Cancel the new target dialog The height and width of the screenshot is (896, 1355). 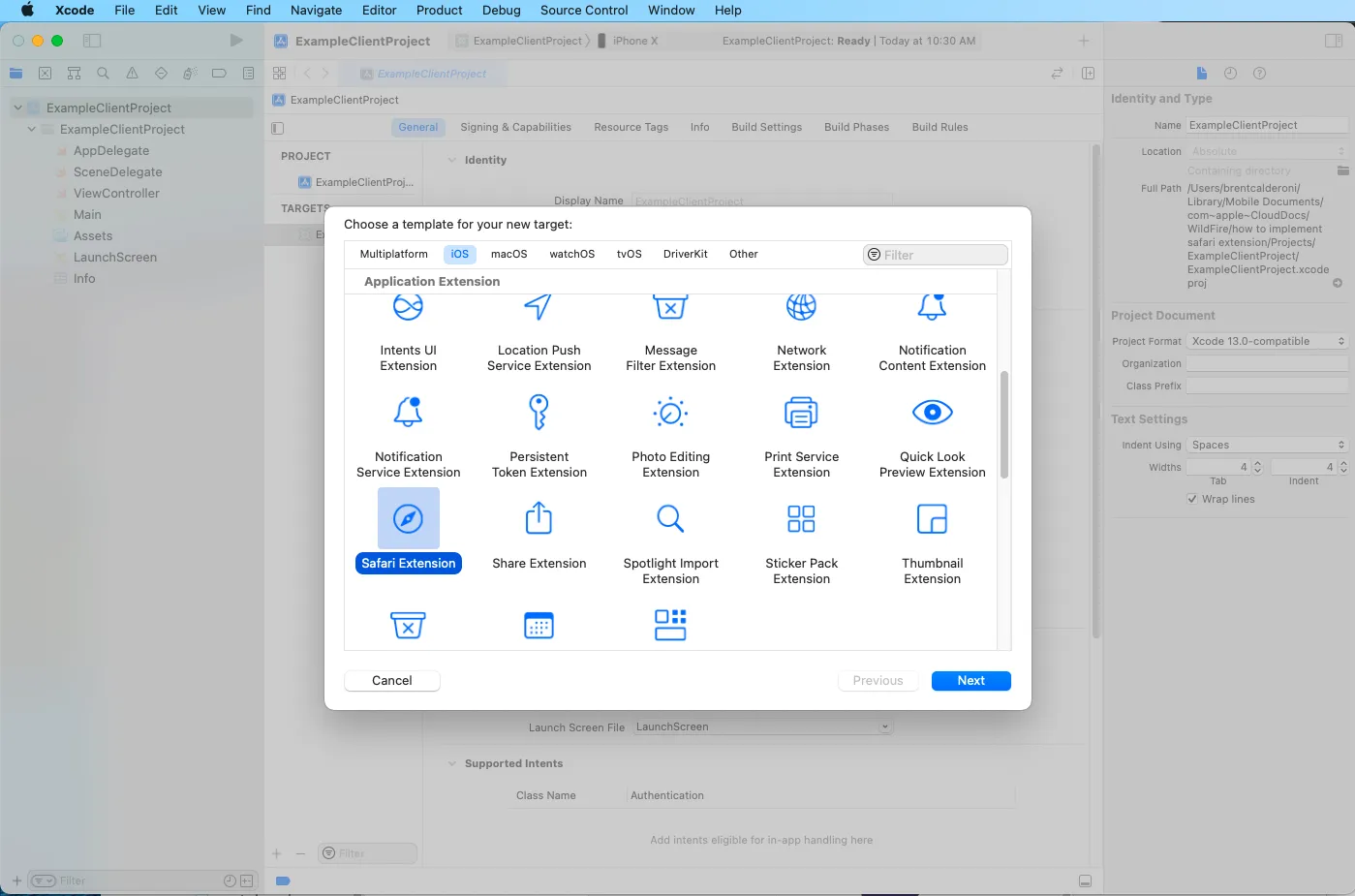point(392,681)
